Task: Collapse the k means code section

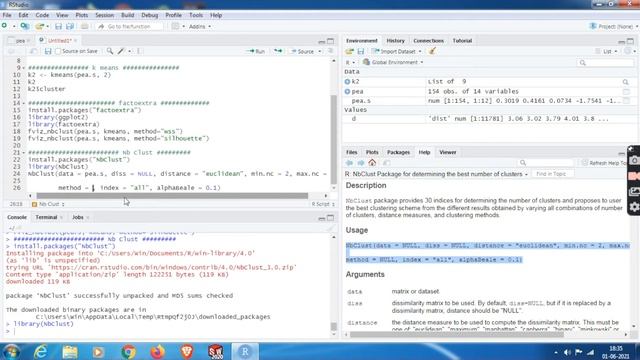Action: click(23, 68)
